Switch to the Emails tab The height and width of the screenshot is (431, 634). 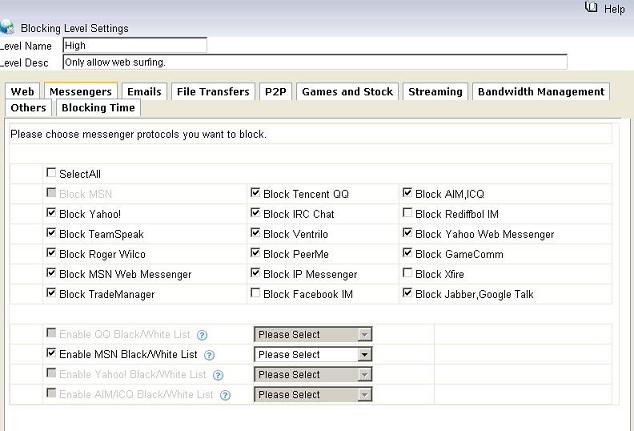tap(144, 91)
